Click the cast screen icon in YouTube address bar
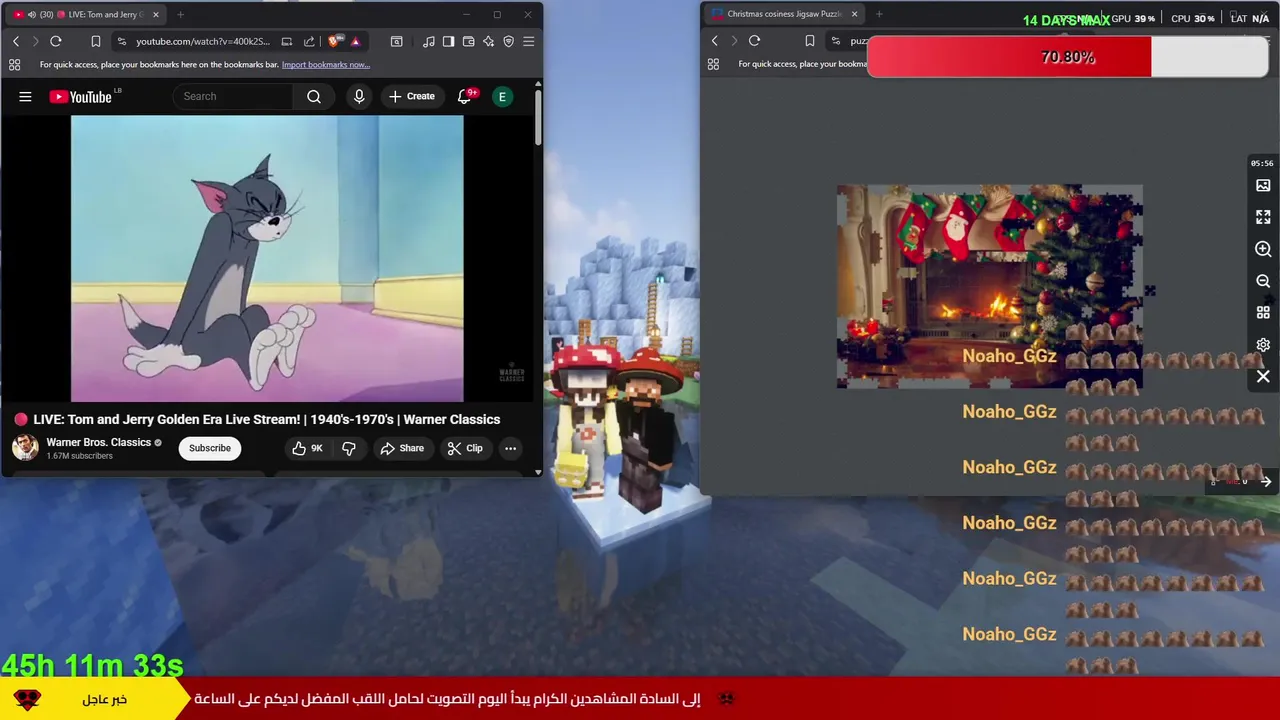The image size is (1280, 720). [287, 41]
